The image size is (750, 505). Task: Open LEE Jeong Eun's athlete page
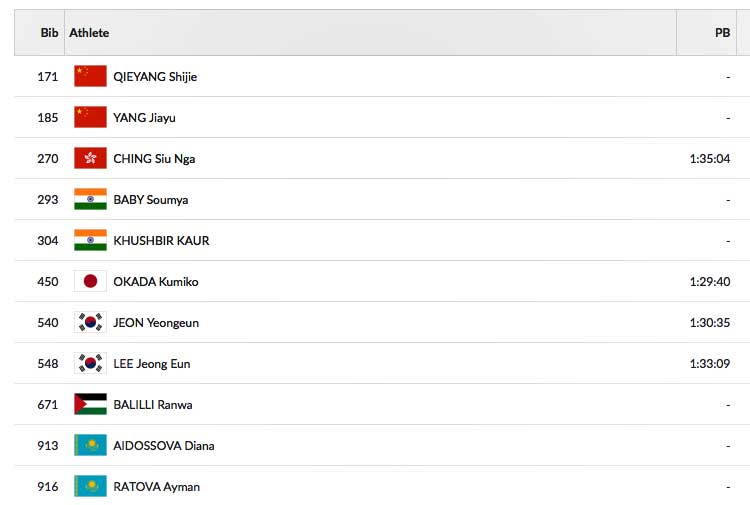[152, 364]
